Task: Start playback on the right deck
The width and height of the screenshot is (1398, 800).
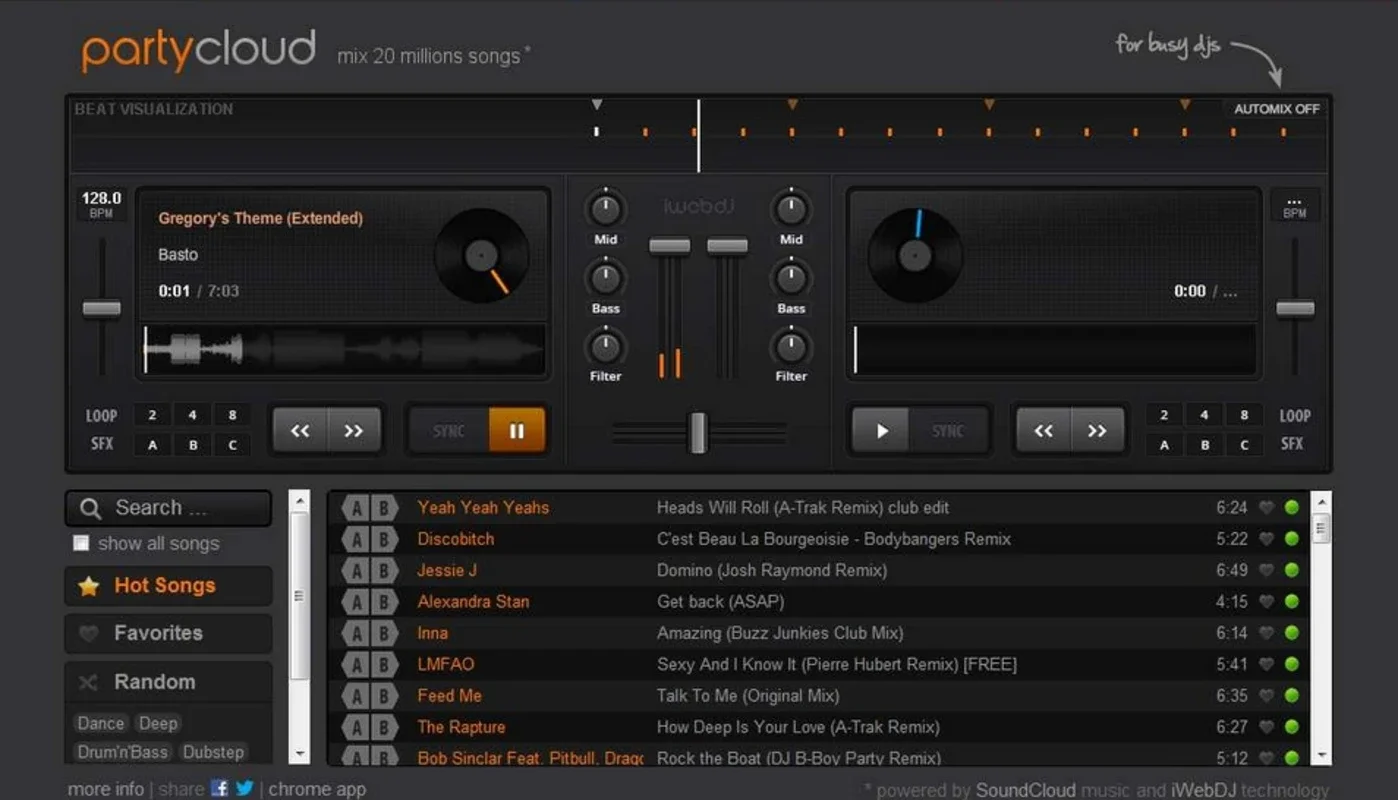Action: pos(881,431)
